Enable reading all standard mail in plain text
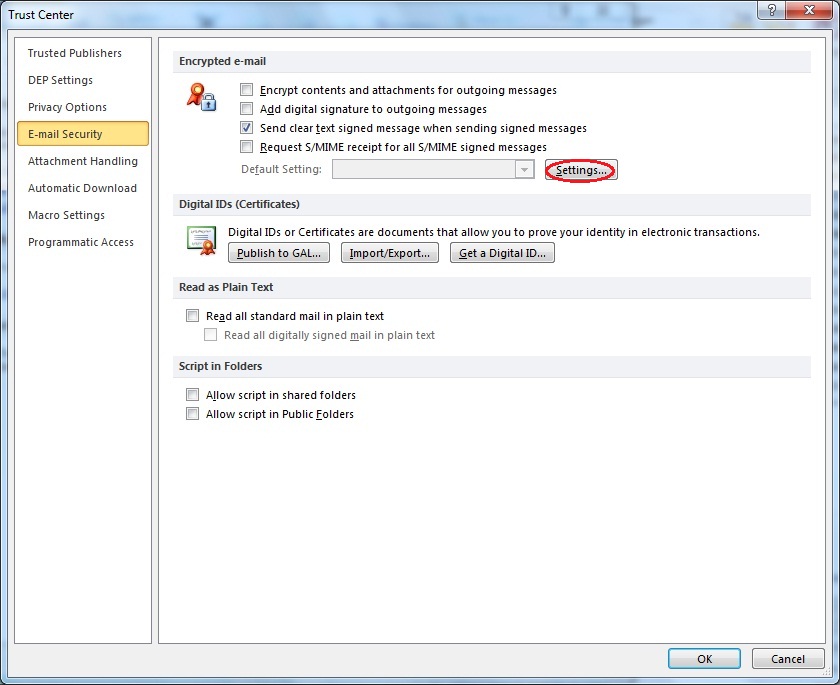 click(x=192, y=315)
